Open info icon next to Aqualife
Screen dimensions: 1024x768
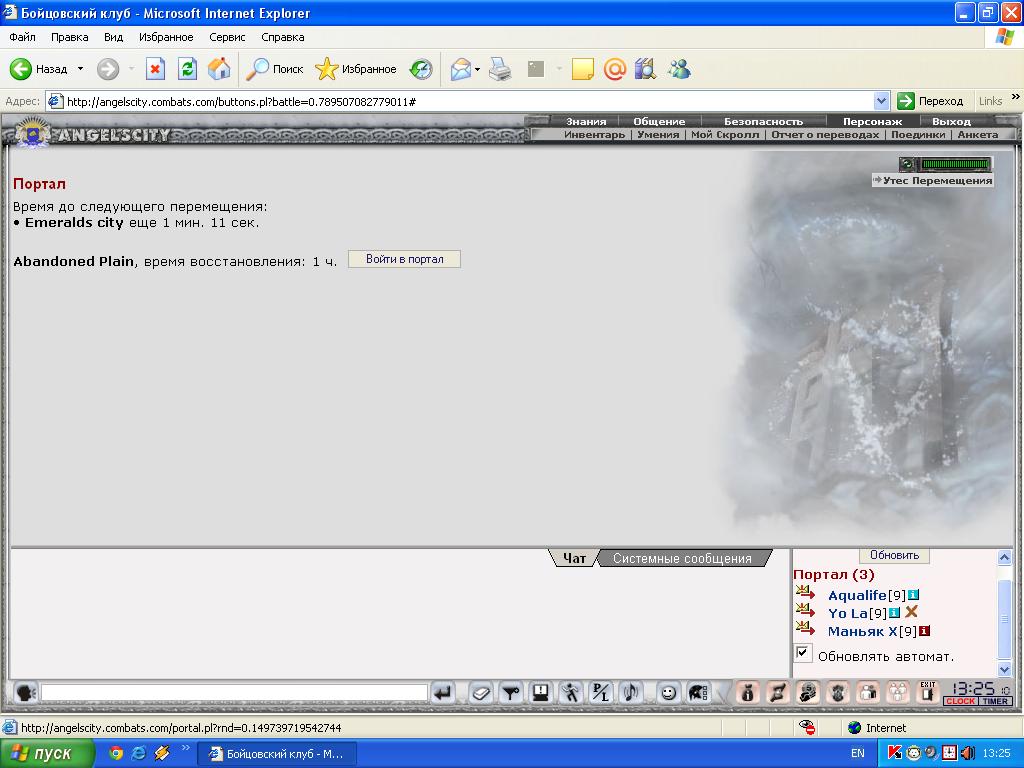(x=913, y=595)
